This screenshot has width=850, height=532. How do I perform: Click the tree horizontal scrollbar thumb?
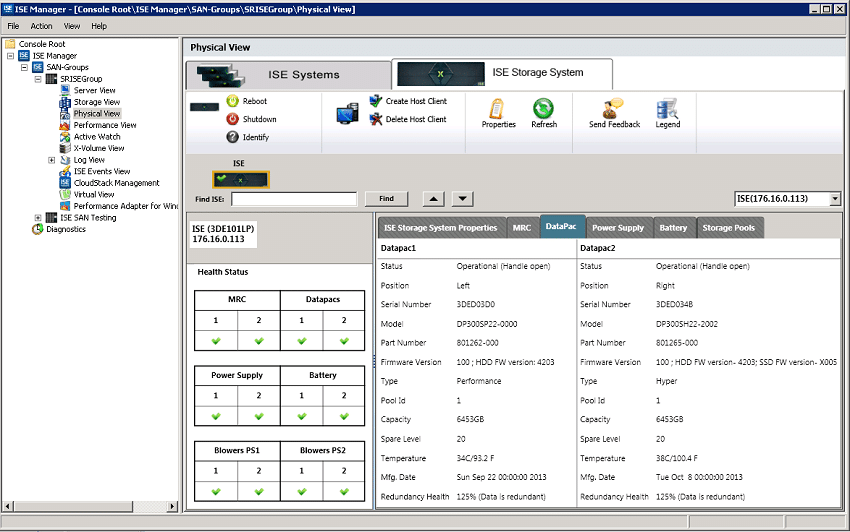[x=73, y=507]
